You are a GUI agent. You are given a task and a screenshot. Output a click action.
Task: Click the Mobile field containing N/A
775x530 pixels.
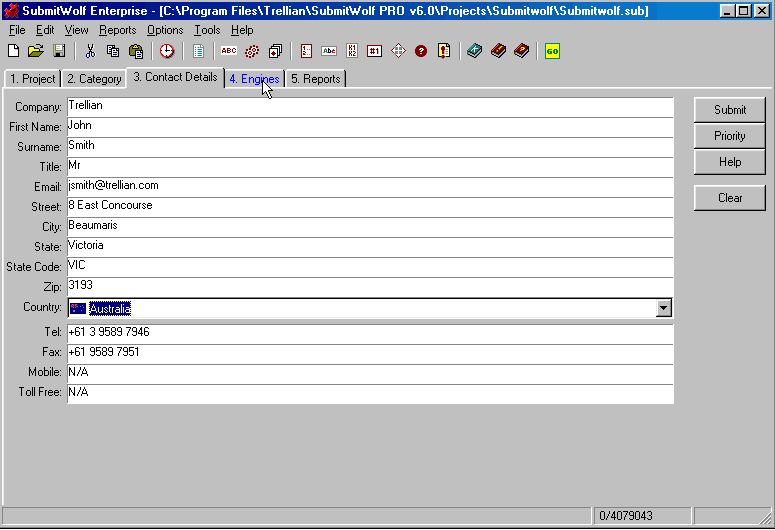click(370, 374)
